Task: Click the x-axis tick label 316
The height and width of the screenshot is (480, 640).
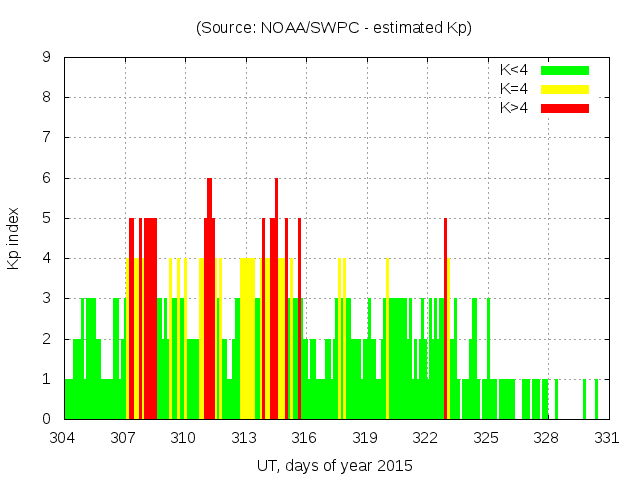Action: coord(304,437)
